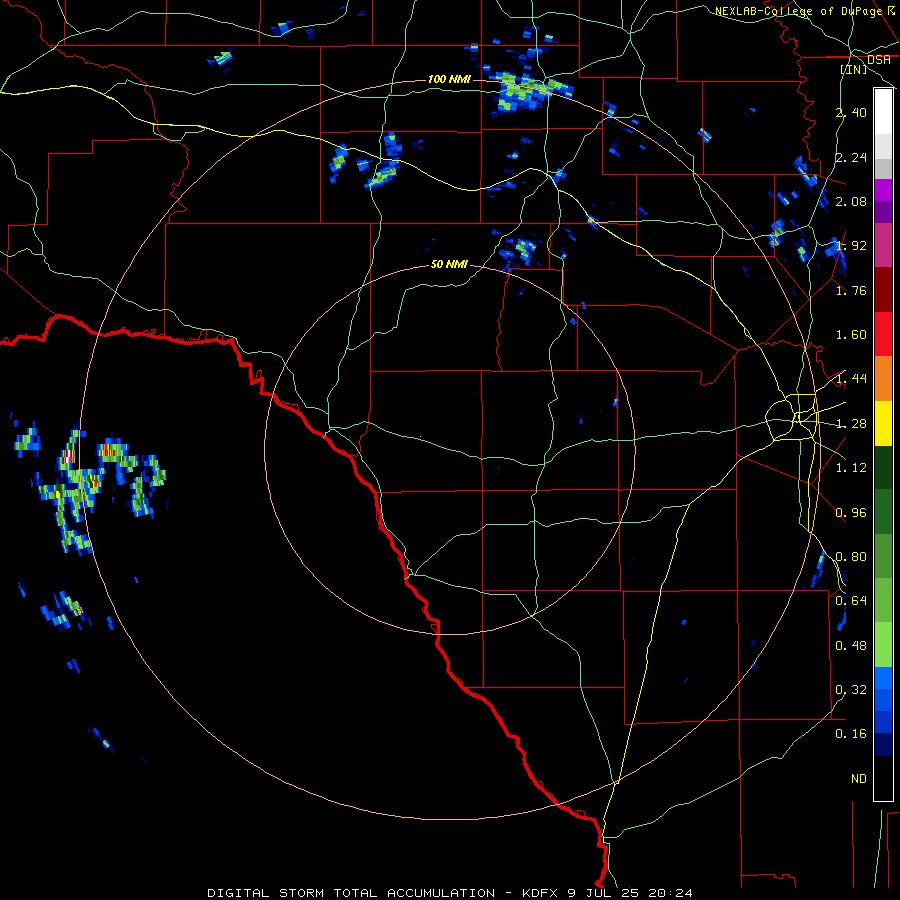Image resolution: width=900 pixels, height=900 pixels.
Task: Select the light green swatch near 0.48
Action: 883,645
